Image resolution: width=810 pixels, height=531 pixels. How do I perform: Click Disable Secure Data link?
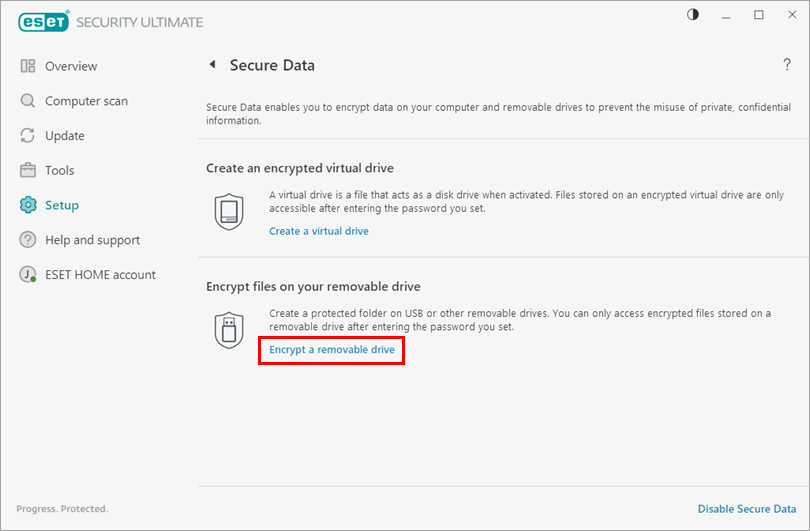click(746, 509)
